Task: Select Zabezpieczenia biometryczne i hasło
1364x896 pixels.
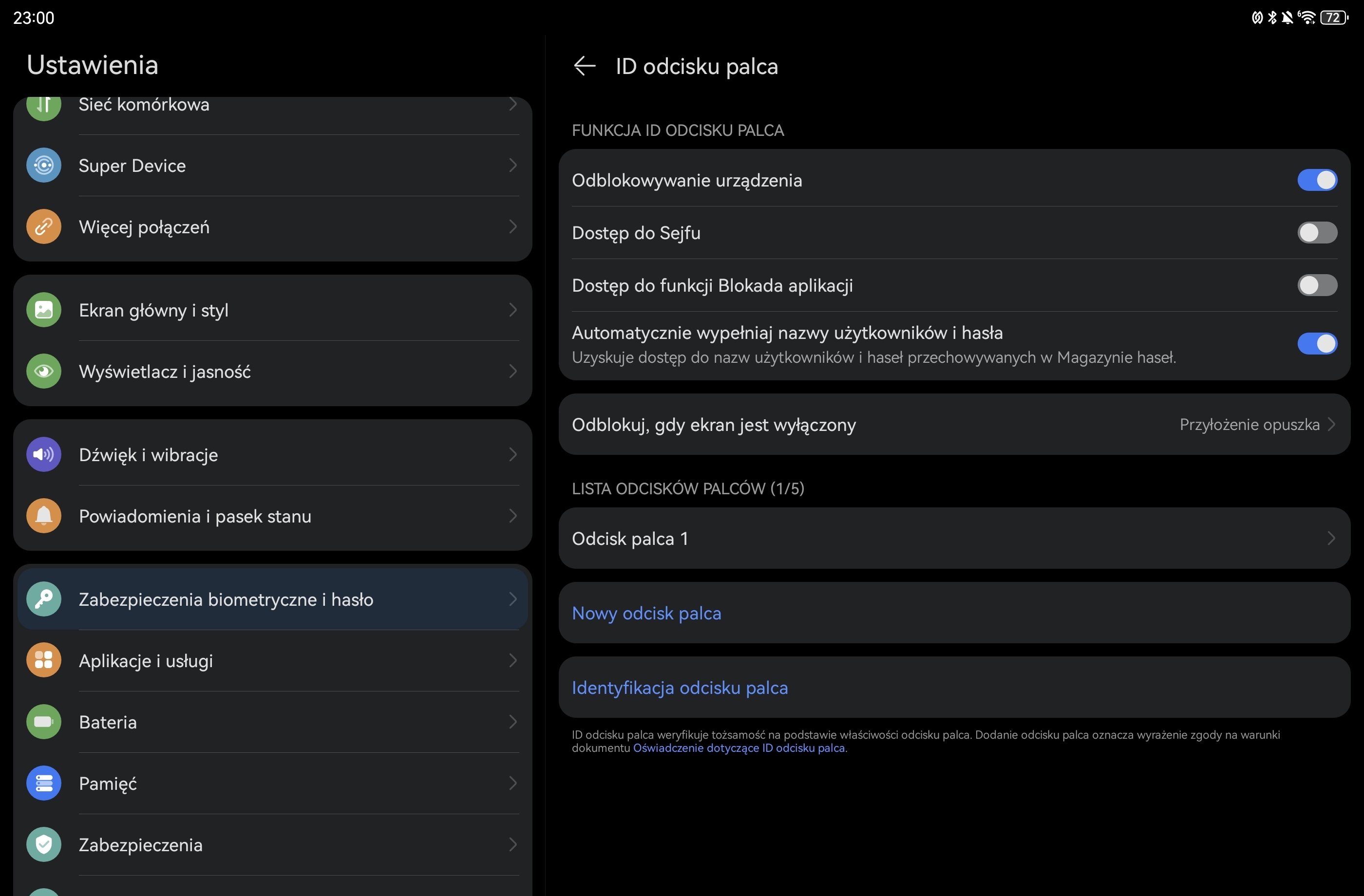Action: (272, 599)
